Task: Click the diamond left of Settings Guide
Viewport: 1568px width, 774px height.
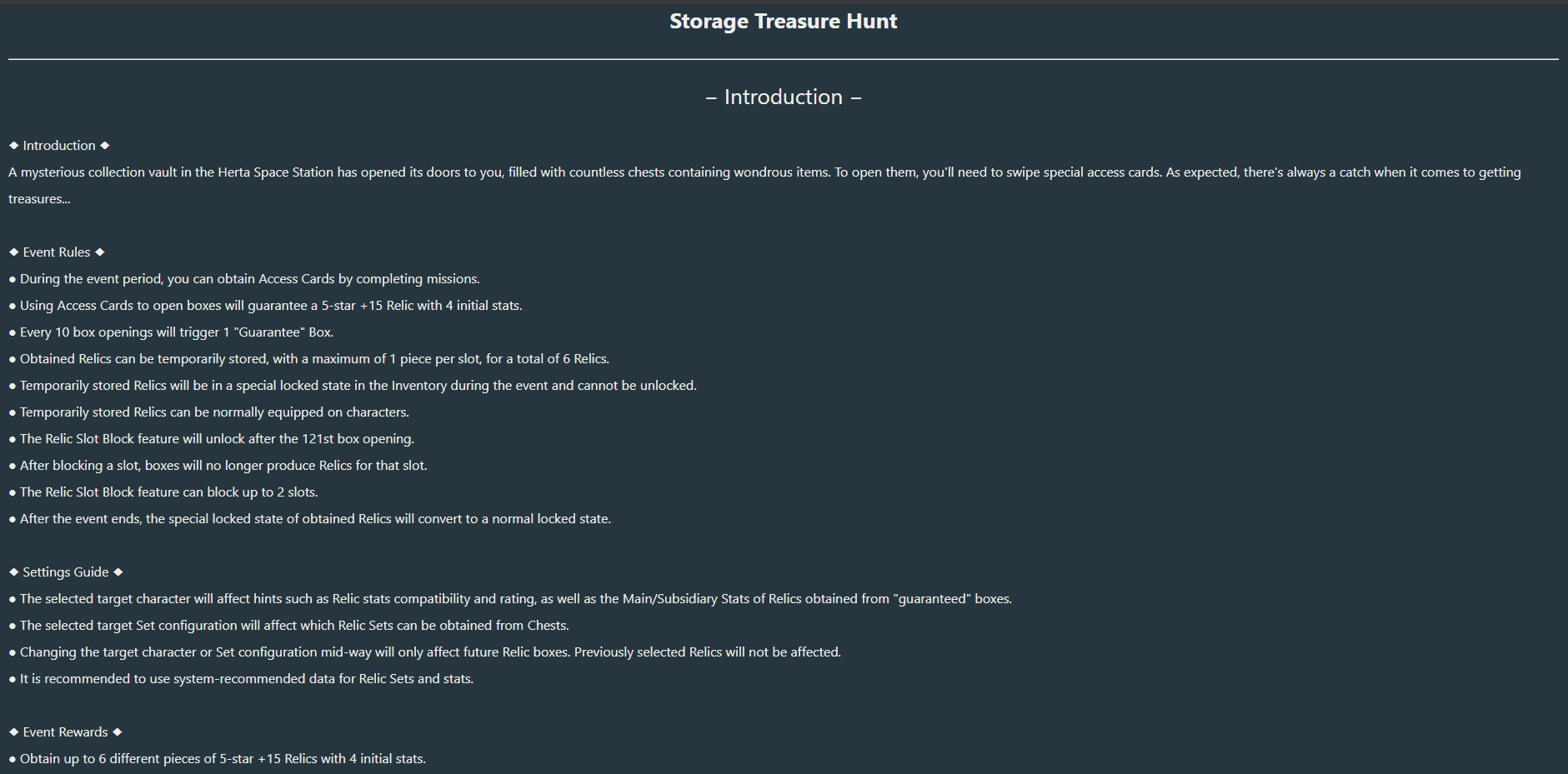Action: pyautogui.click(x=14, y=572)
